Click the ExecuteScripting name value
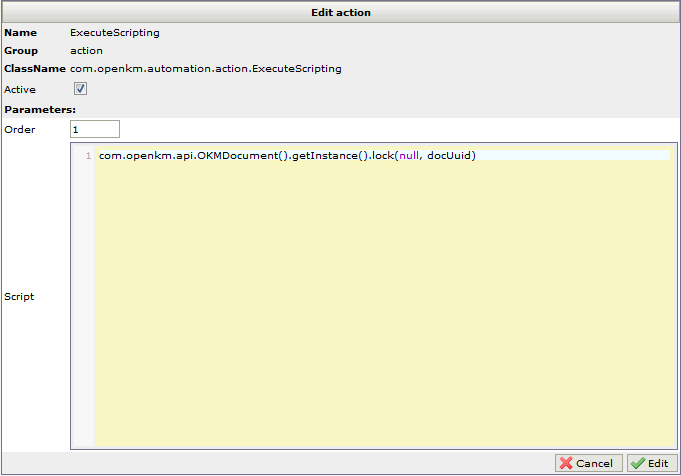681x476 pixels. [x=115, y=33]
